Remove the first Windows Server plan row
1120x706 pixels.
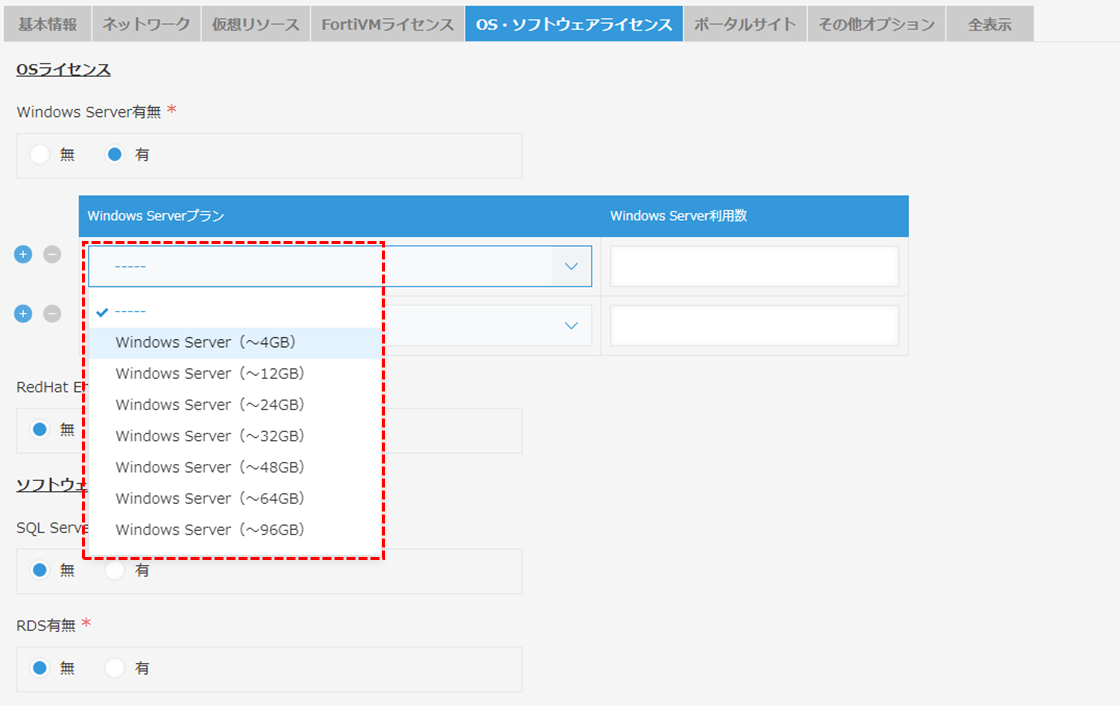52,254
